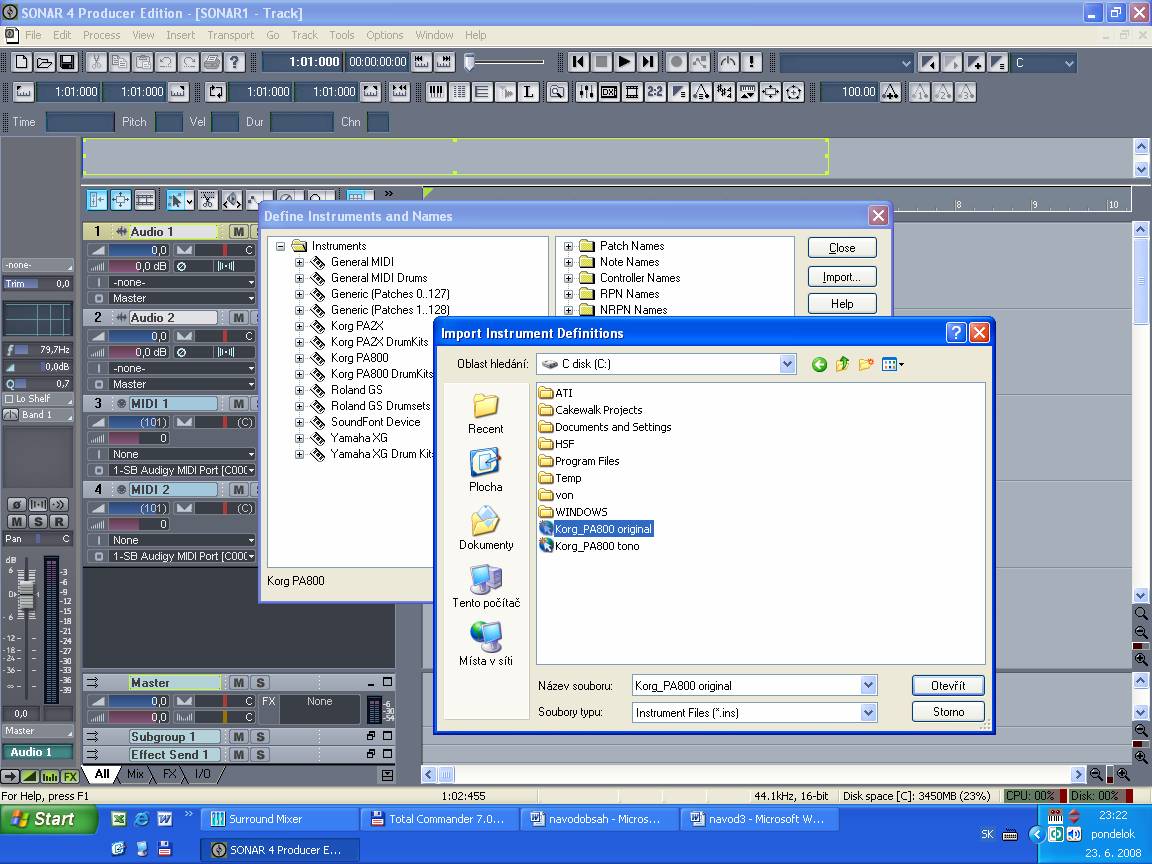This screenshot has height=864, width=1152.
Task: Click the Go to End transport button
Action: tap(647, 62)
